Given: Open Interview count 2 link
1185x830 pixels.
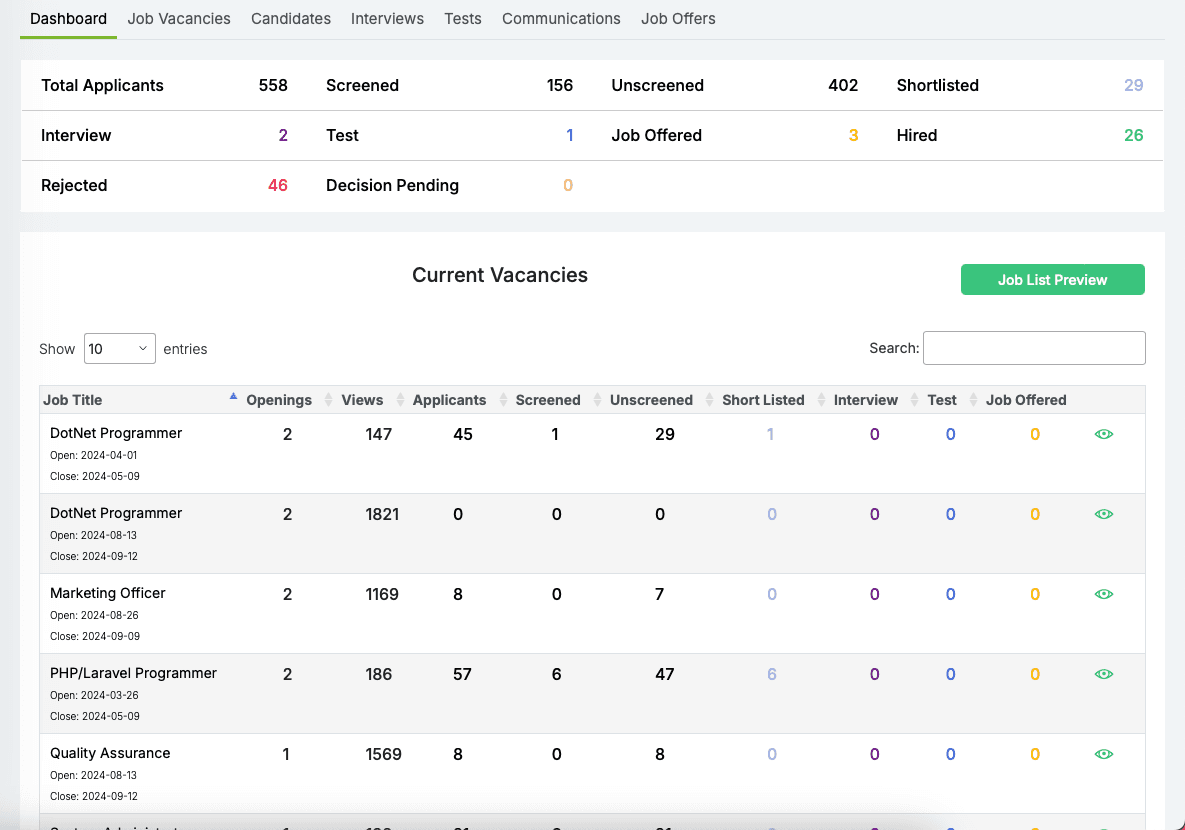Looking at the screenshot, I should click(283, 135).
